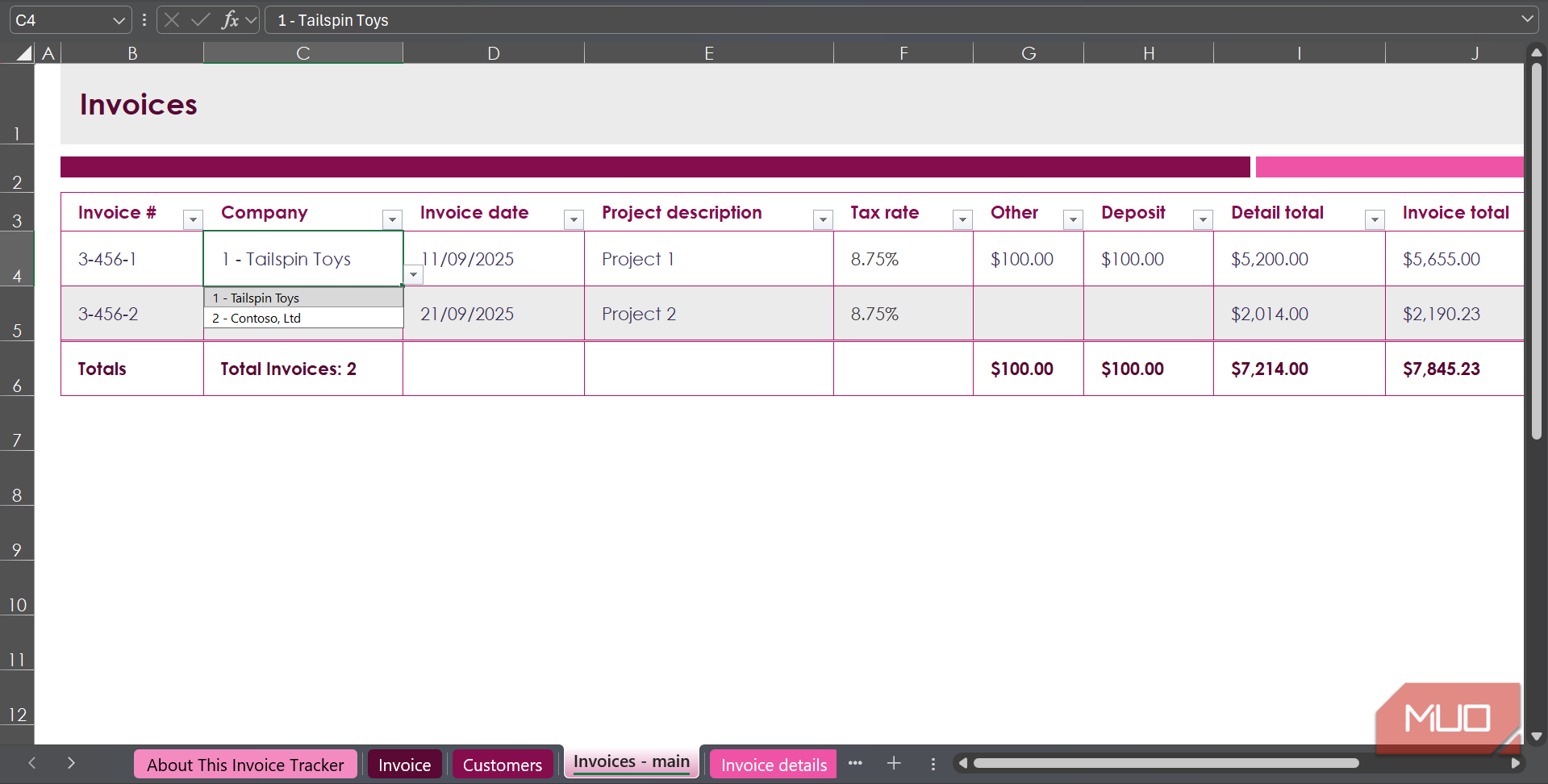
Task: Open the Invoice # filter dropdown
Action: pos(193,219)
